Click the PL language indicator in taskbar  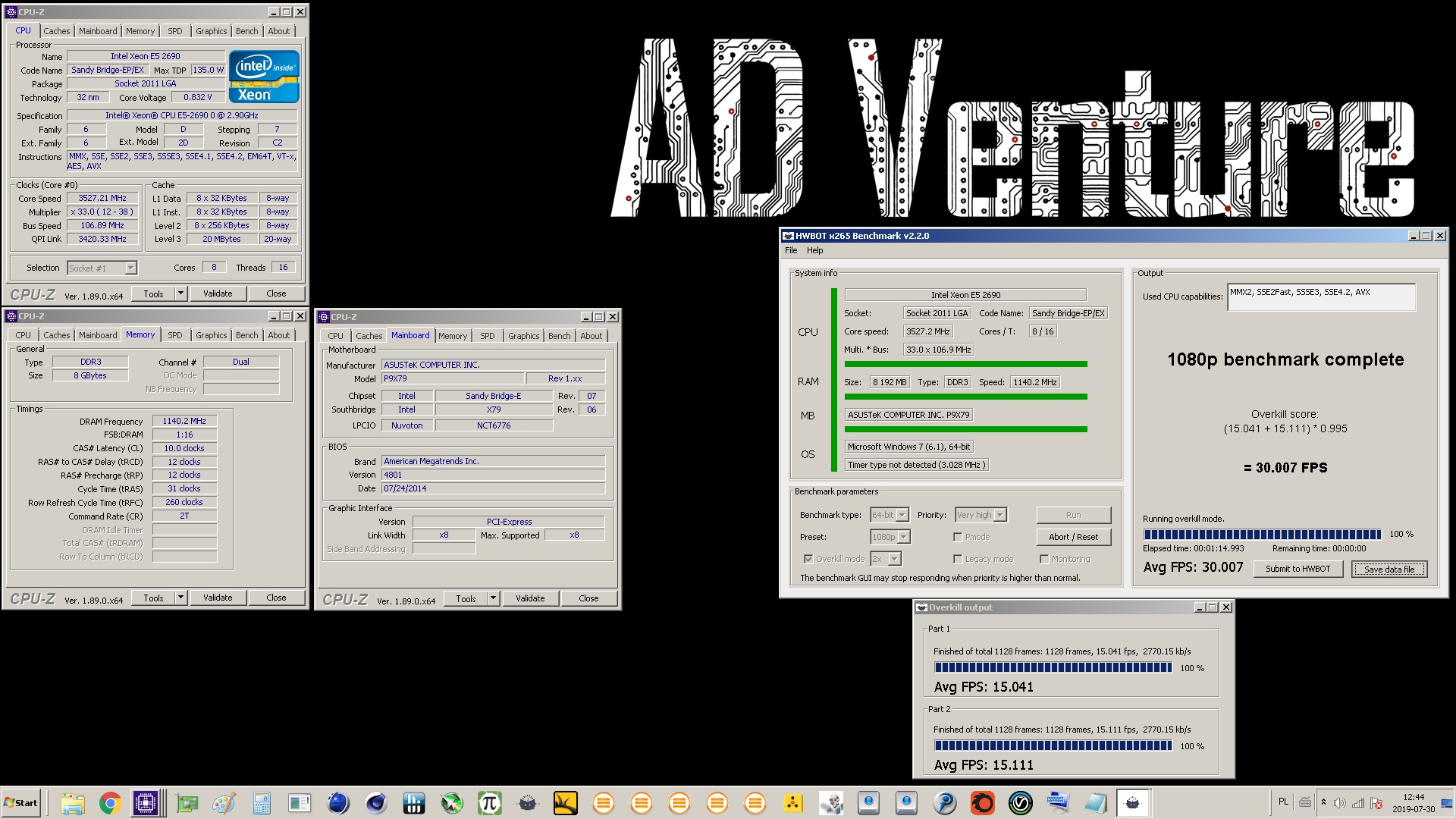tap(1283, 802)
